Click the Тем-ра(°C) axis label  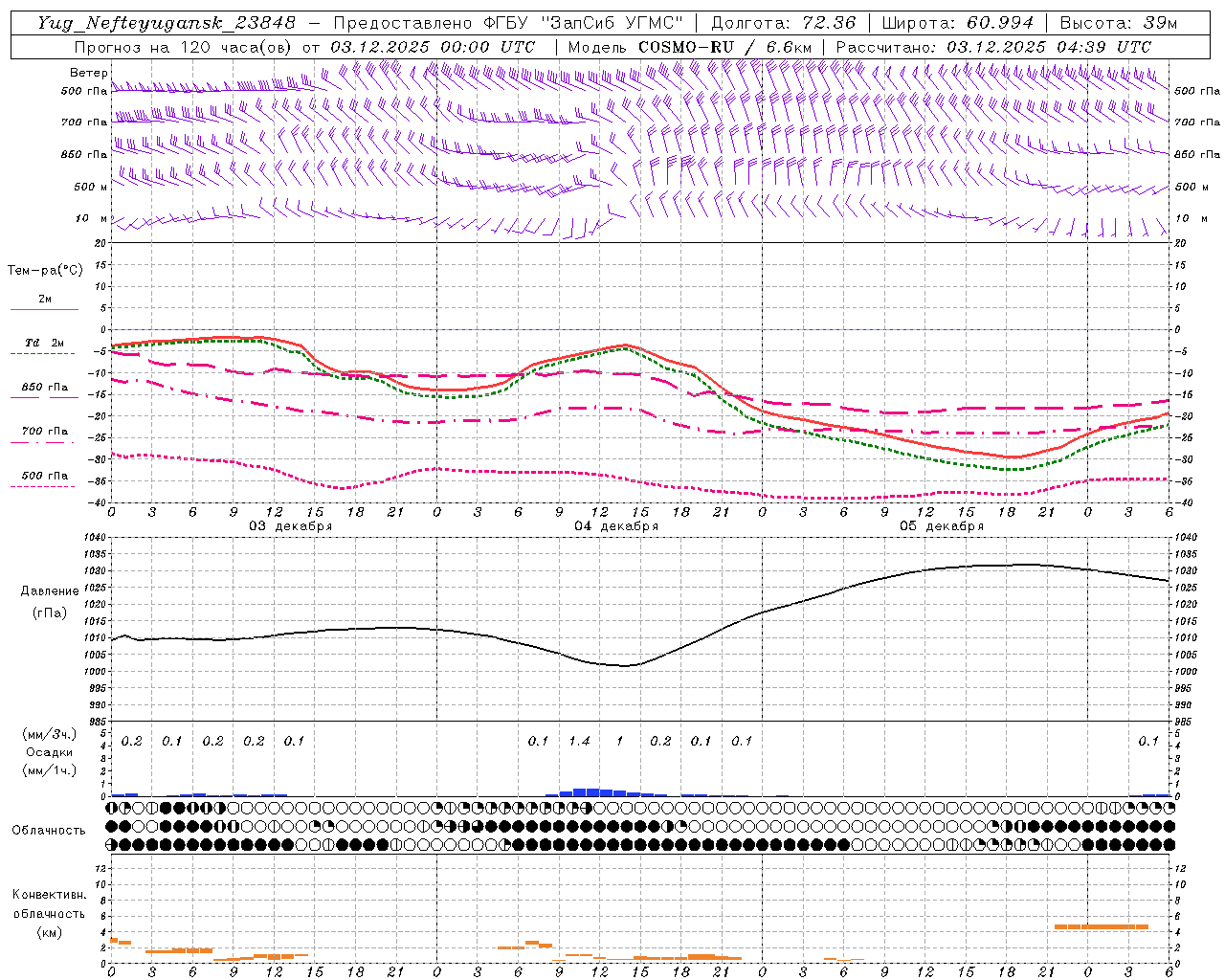point(45,271)
